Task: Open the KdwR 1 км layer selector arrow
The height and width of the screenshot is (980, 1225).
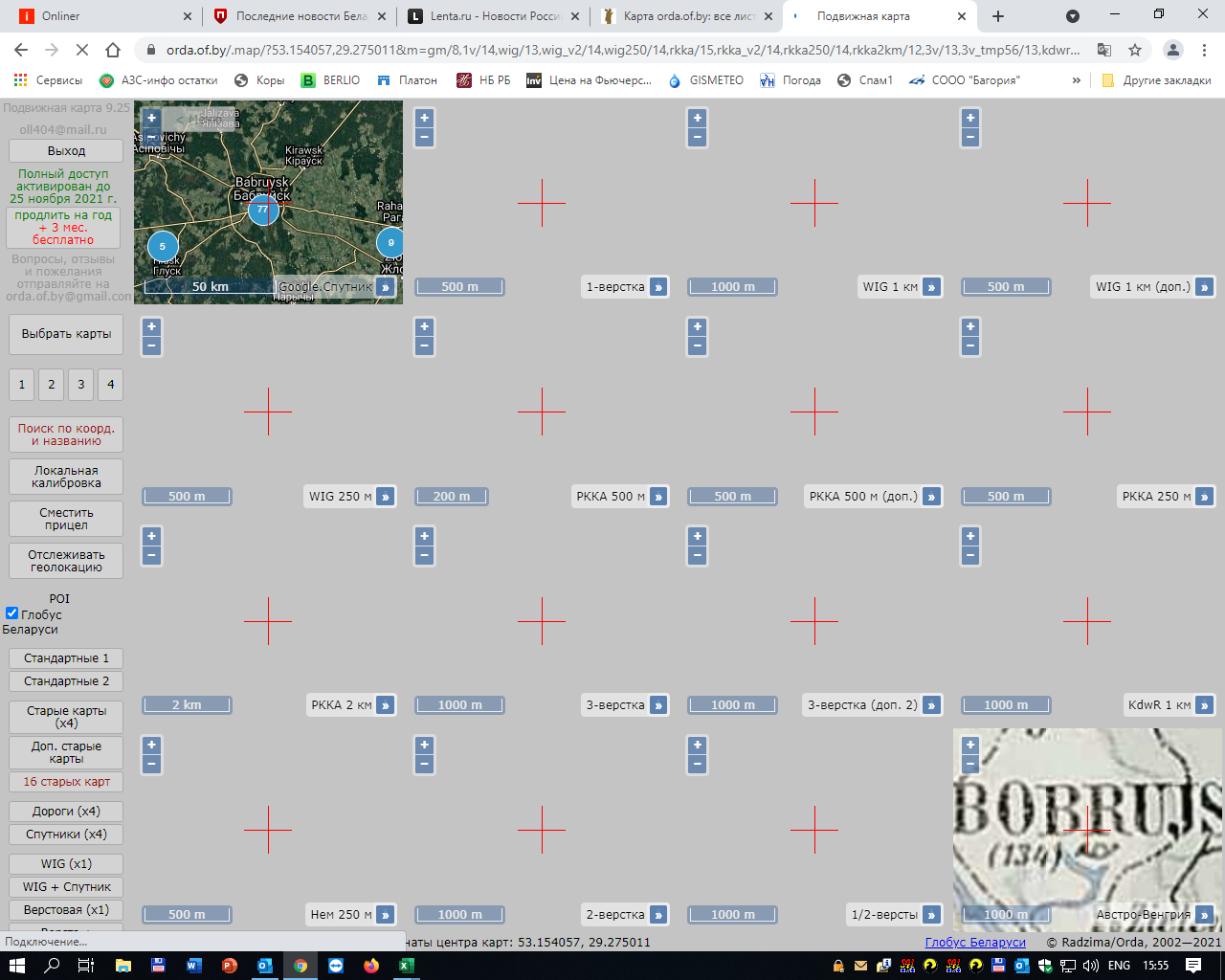Action: [x=1205, y=705]
